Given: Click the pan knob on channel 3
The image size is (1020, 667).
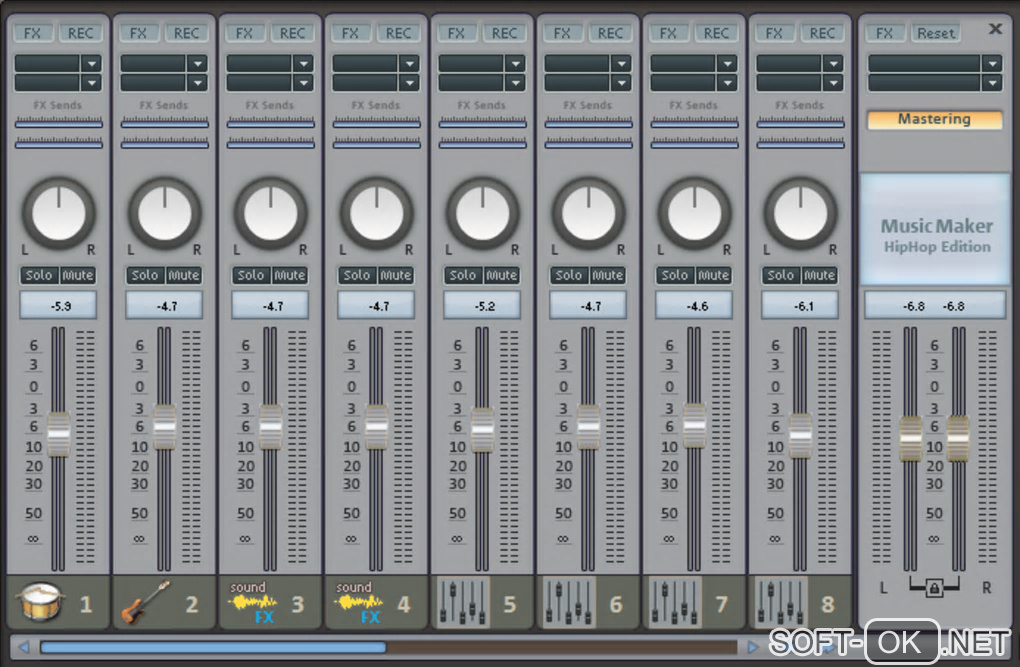Looking at the screenshot, I should (x=271, y=213).
